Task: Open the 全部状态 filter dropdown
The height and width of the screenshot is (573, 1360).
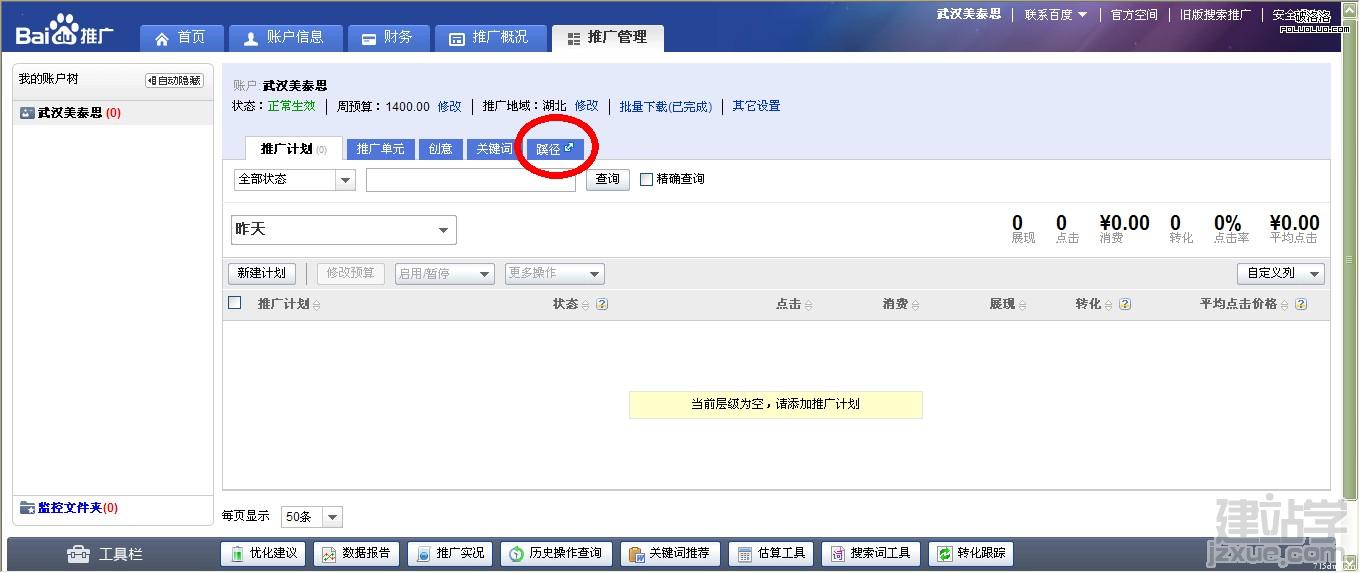Action: [x=294, y=180]
